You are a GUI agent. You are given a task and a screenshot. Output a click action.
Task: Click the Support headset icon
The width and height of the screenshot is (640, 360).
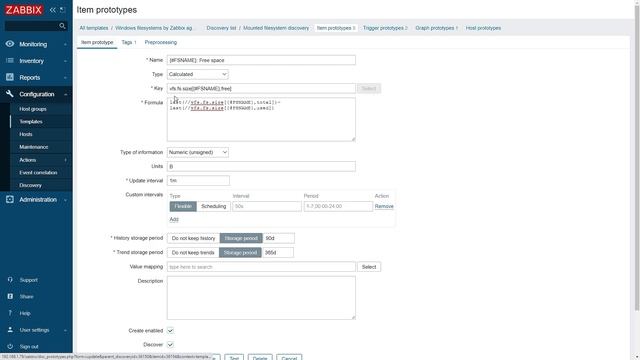(10, 280)
